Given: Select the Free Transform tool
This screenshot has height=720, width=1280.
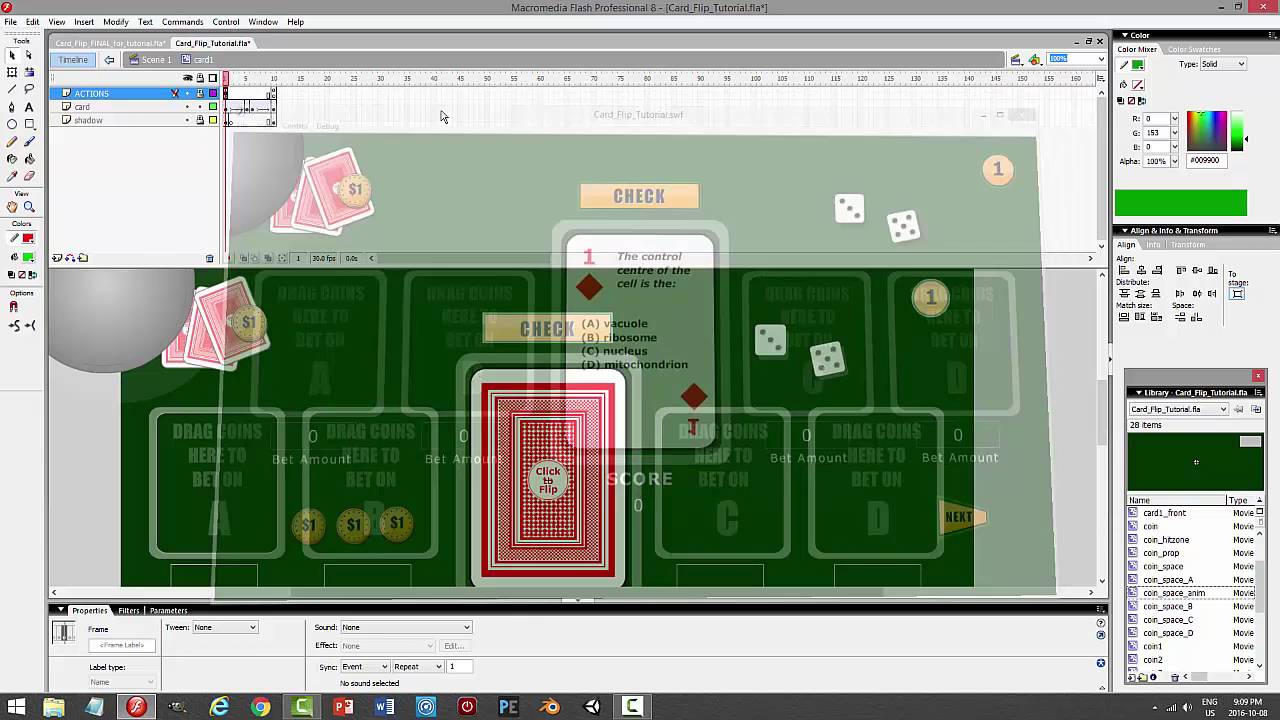Looking at the screenshot, I should 12,72.
